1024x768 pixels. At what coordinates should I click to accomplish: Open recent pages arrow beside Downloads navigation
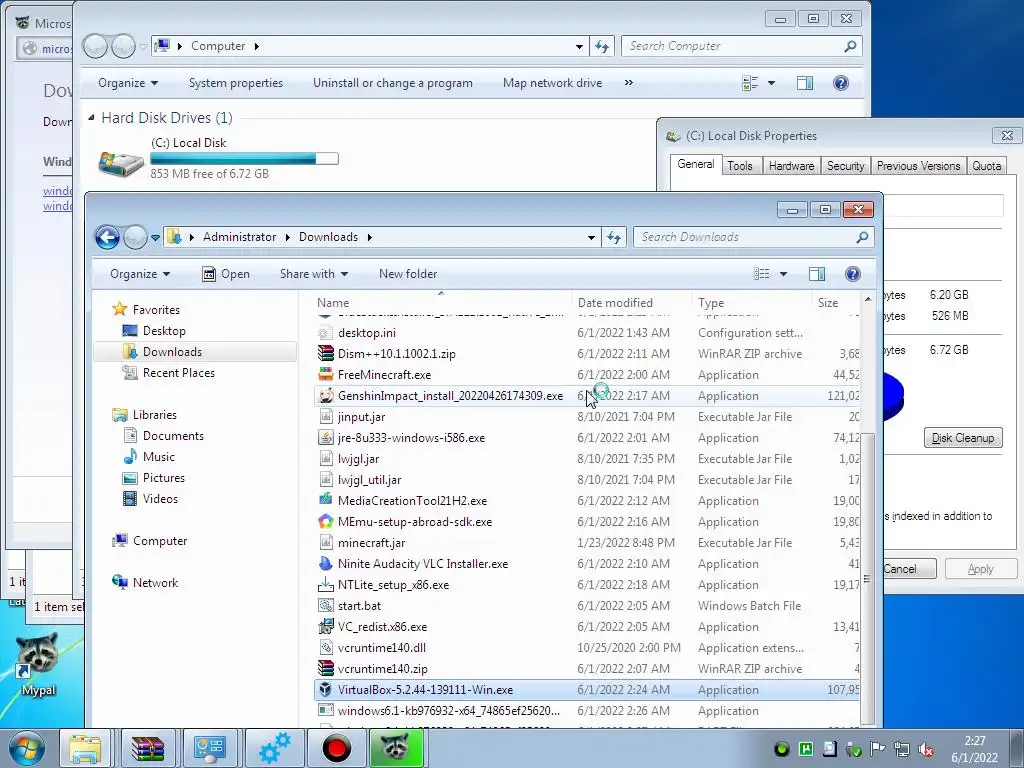click(x=155, y=237)
